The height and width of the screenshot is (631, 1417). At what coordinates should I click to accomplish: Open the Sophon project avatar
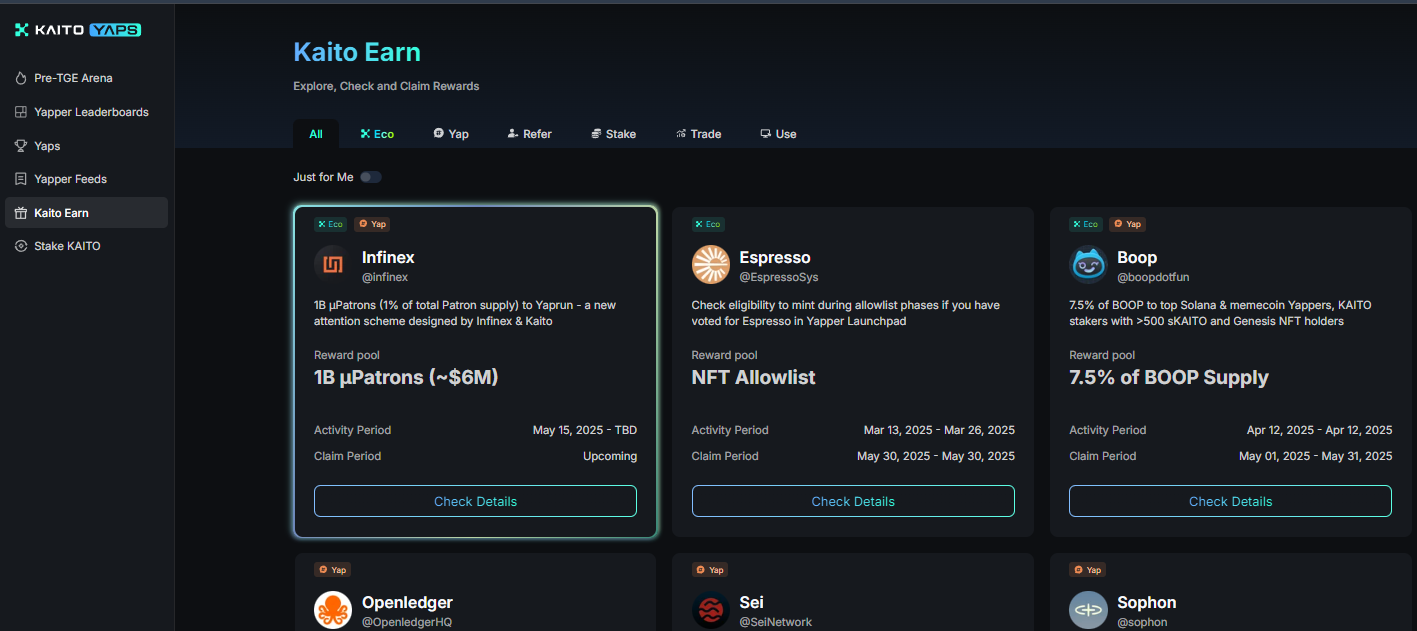1088,610
